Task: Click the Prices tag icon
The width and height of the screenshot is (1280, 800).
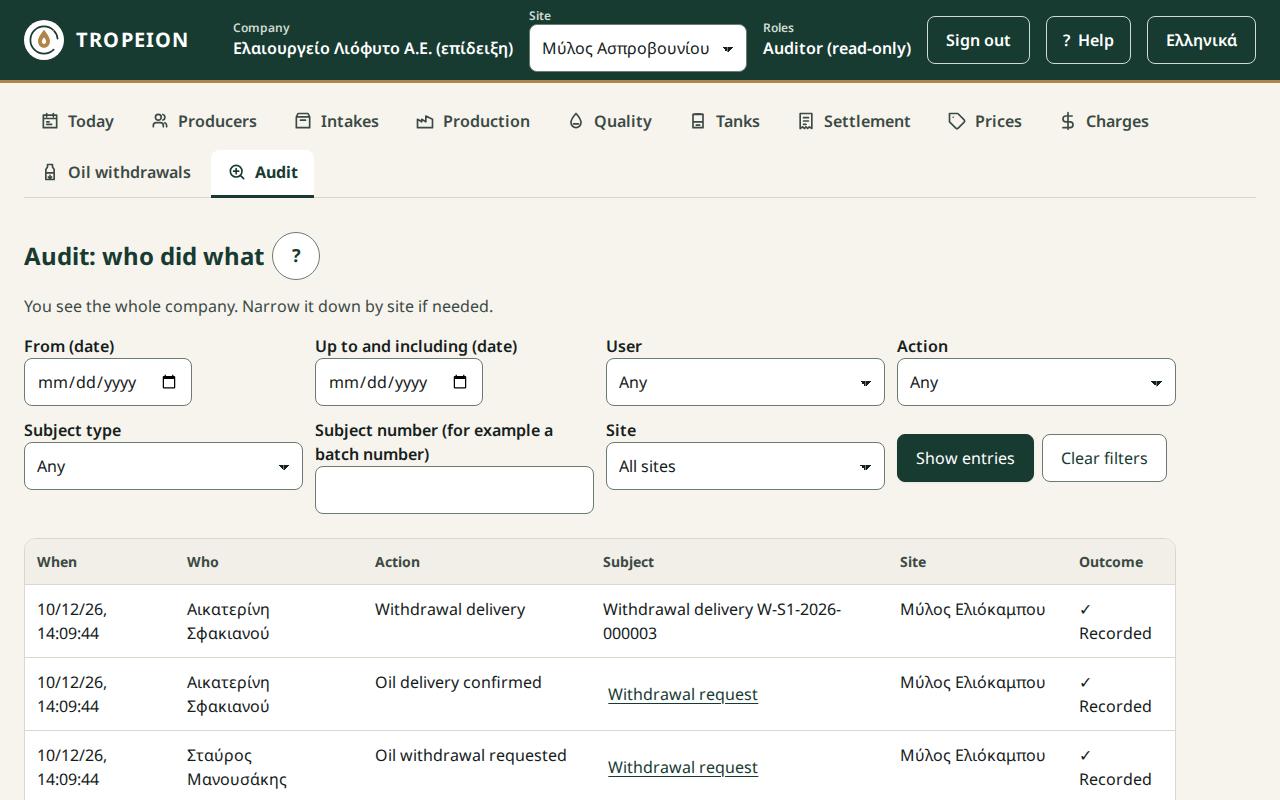Action: [957, 121]
